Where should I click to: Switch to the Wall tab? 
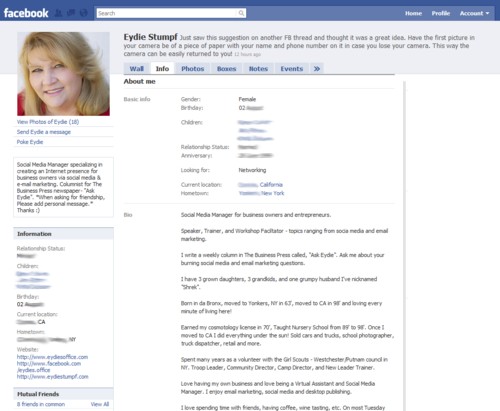pyautogui.click(x=137, y=69)
